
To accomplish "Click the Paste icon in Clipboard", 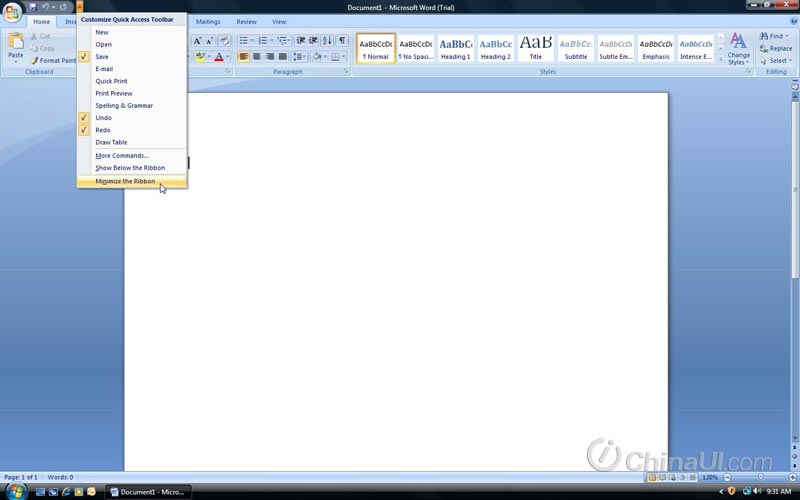I will [15, 43].
